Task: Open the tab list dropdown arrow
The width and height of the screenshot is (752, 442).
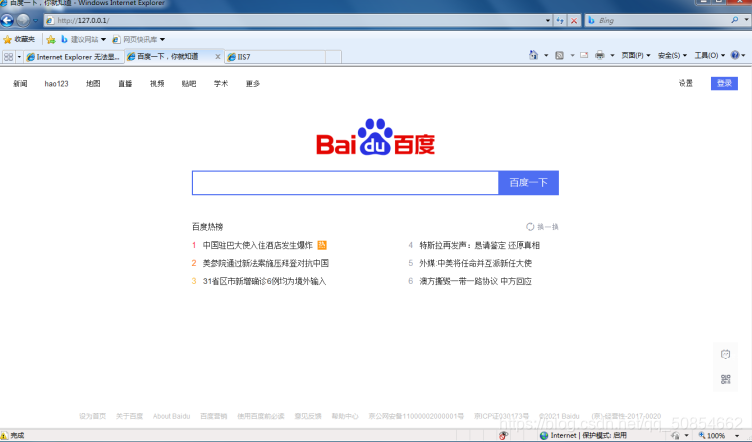Action: 19,57
